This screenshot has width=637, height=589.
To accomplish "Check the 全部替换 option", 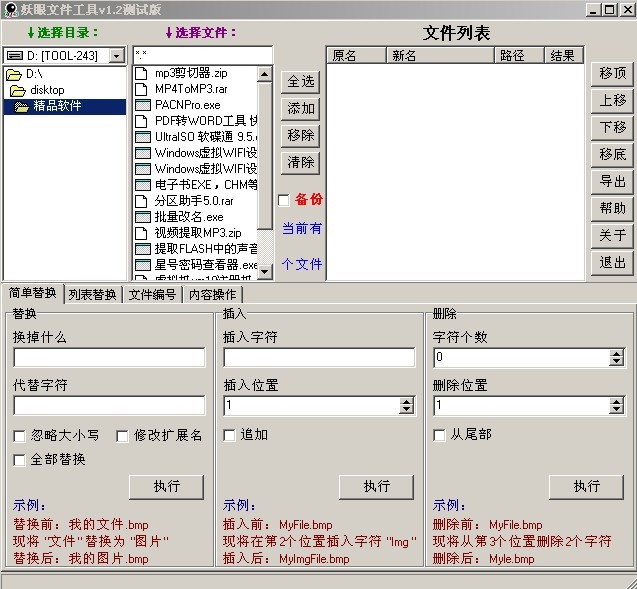I will pos(20,460).
